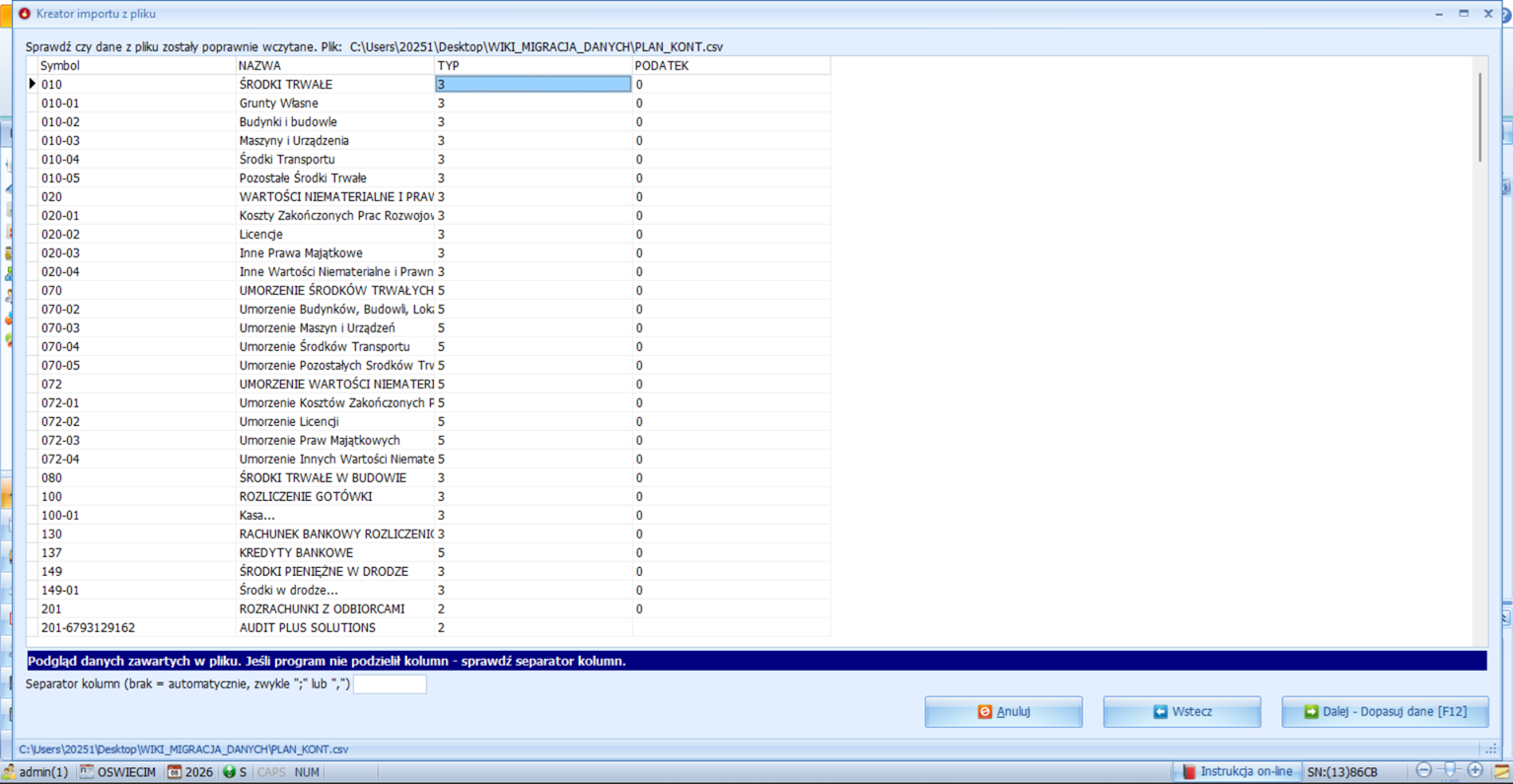This screenshot has height=784, width=1513.
Task: Click the 2026 calendar year icon
Action: pos(174,771)
